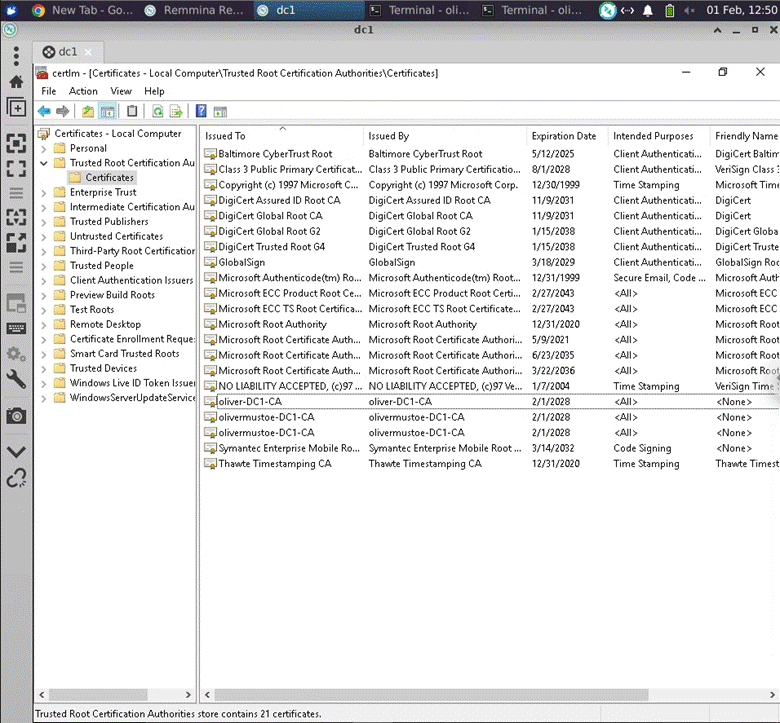Select Thawte Timestamping CA certificate
This screenshot has width=780, height=723.
tap(275, 464)
